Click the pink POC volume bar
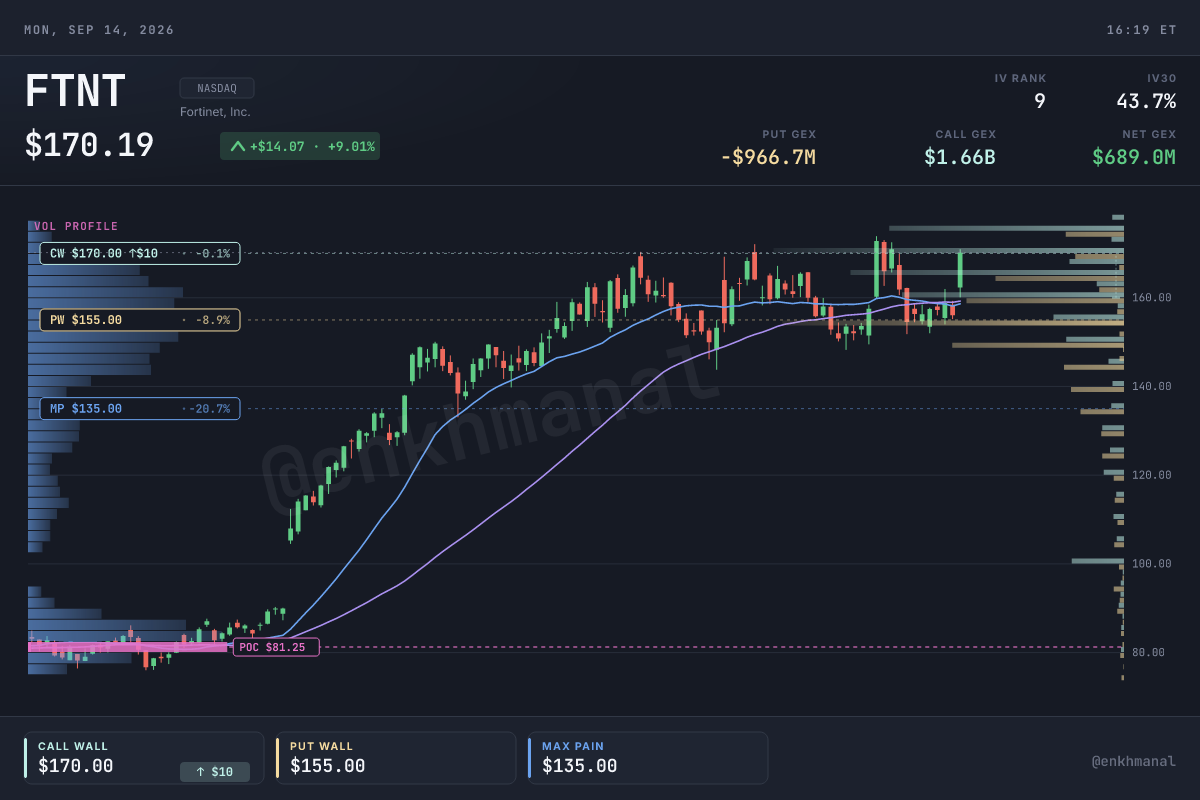 point(128,647)
